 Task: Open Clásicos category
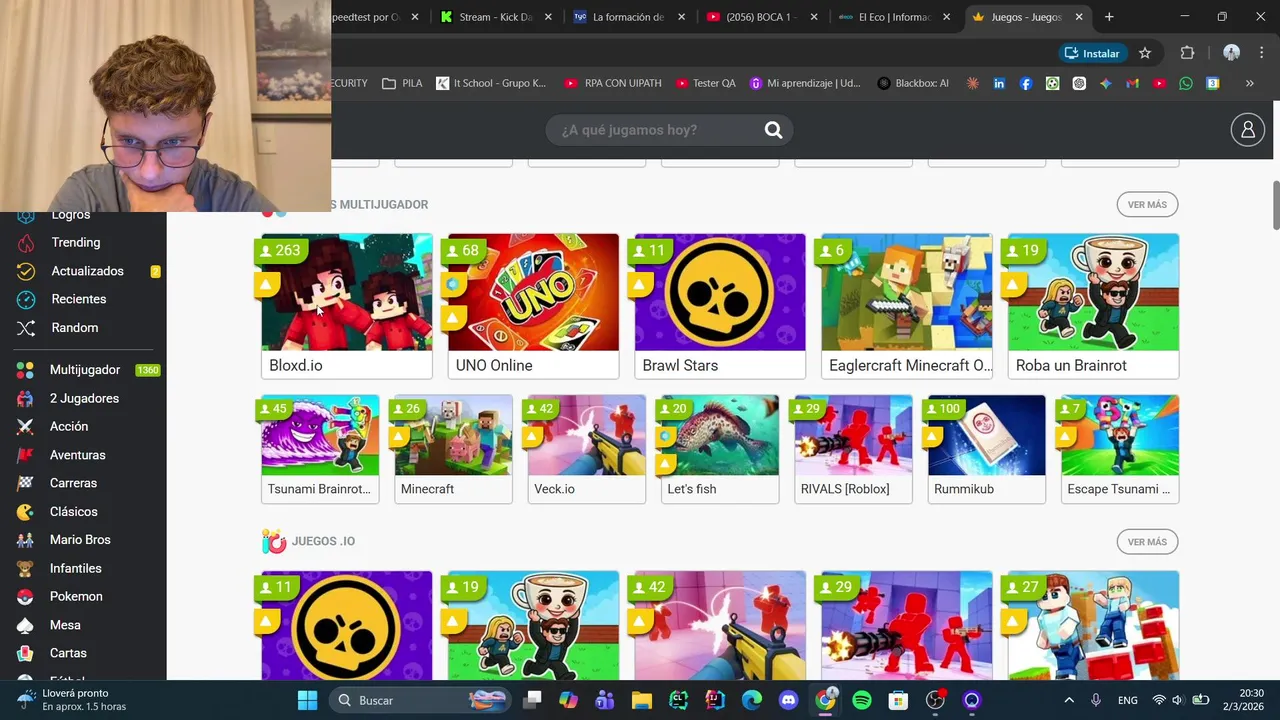point(74,512)
